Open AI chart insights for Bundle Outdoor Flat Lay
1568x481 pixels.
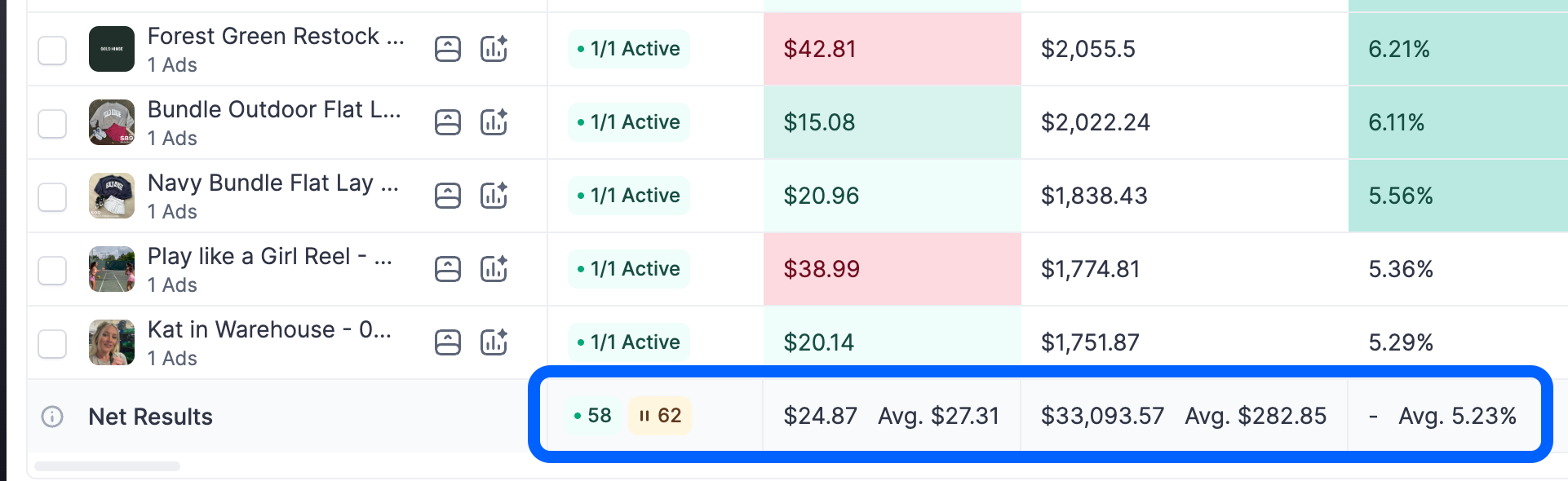pyautogui.click(x=494, y=122)
